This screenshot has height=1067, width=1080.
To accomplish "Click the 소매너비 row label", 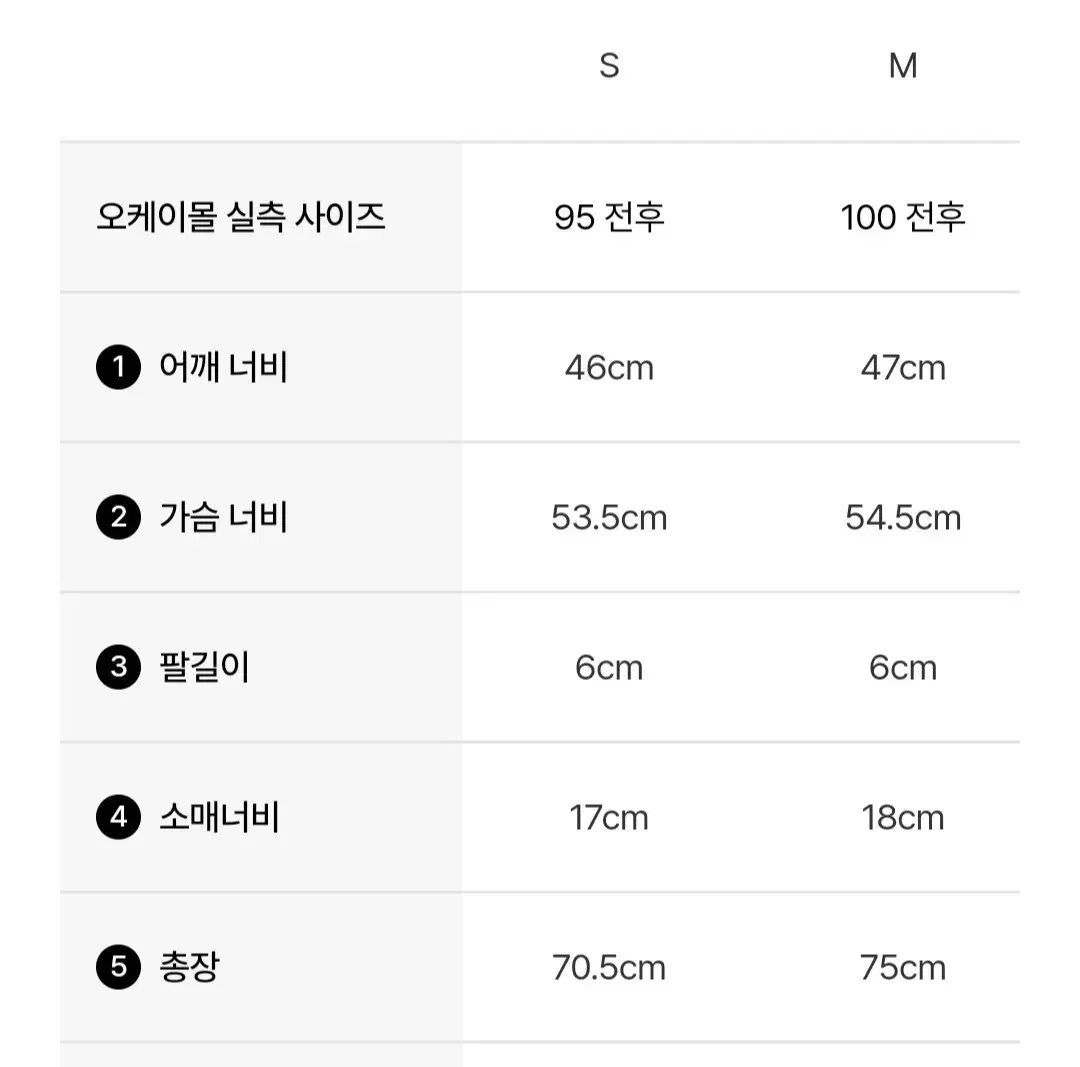I will [219, 818].
